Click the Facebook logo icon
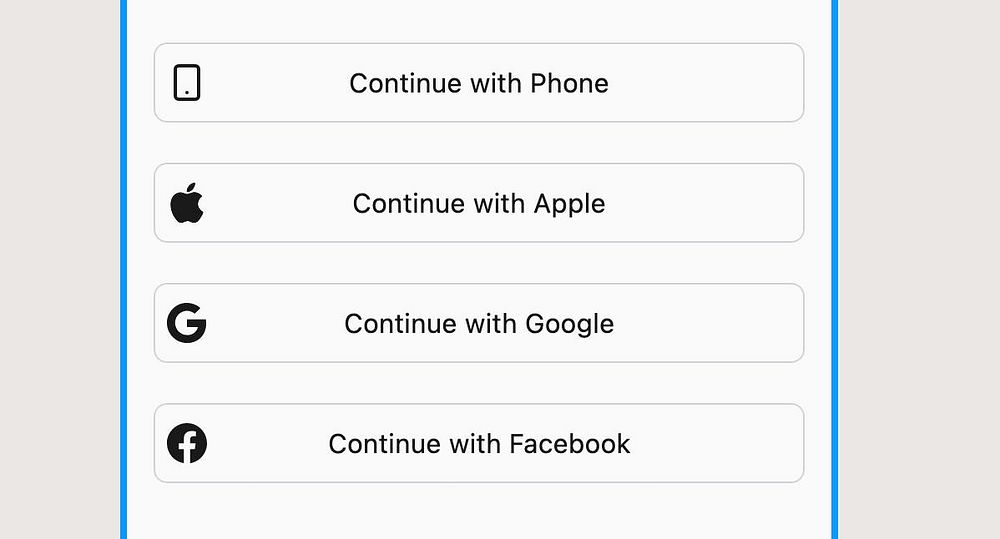Screen dimensions: 1000x539 (187, 443)
